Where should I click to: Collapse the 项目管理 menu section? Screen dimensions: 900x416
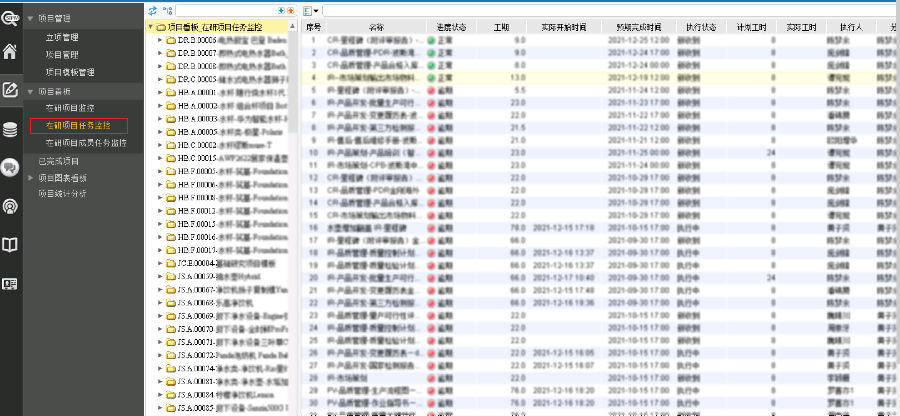click(29, 19)
